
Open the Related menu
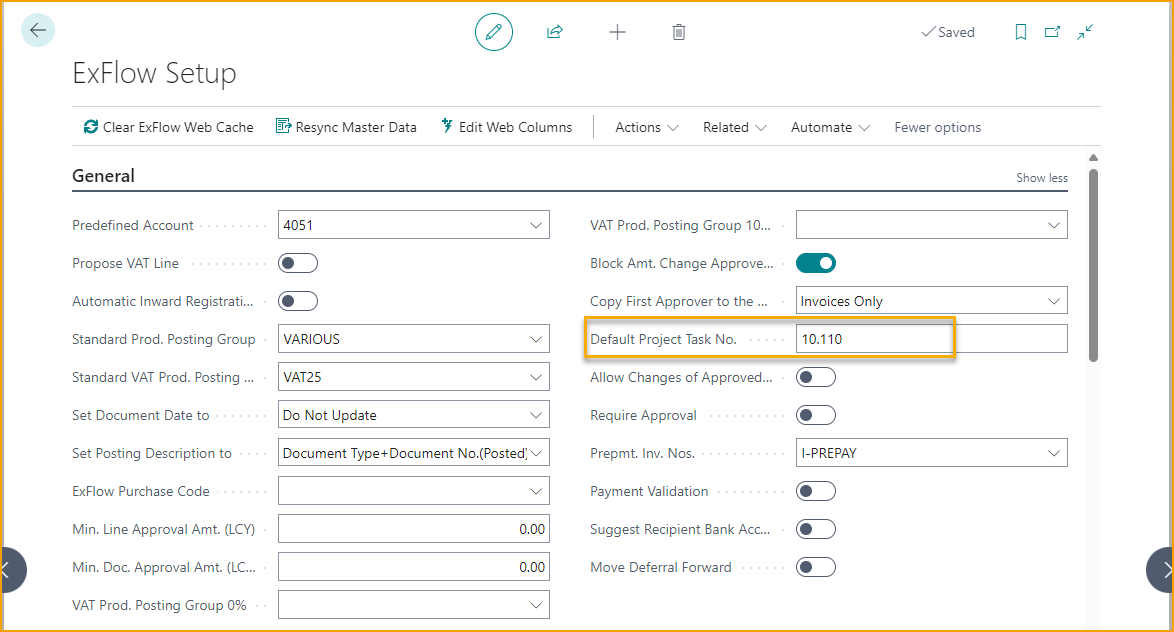[735, 127]
